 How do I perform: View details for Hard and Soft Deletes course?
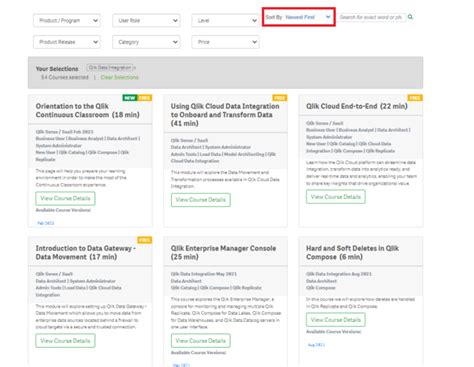[x=336, y=320]
